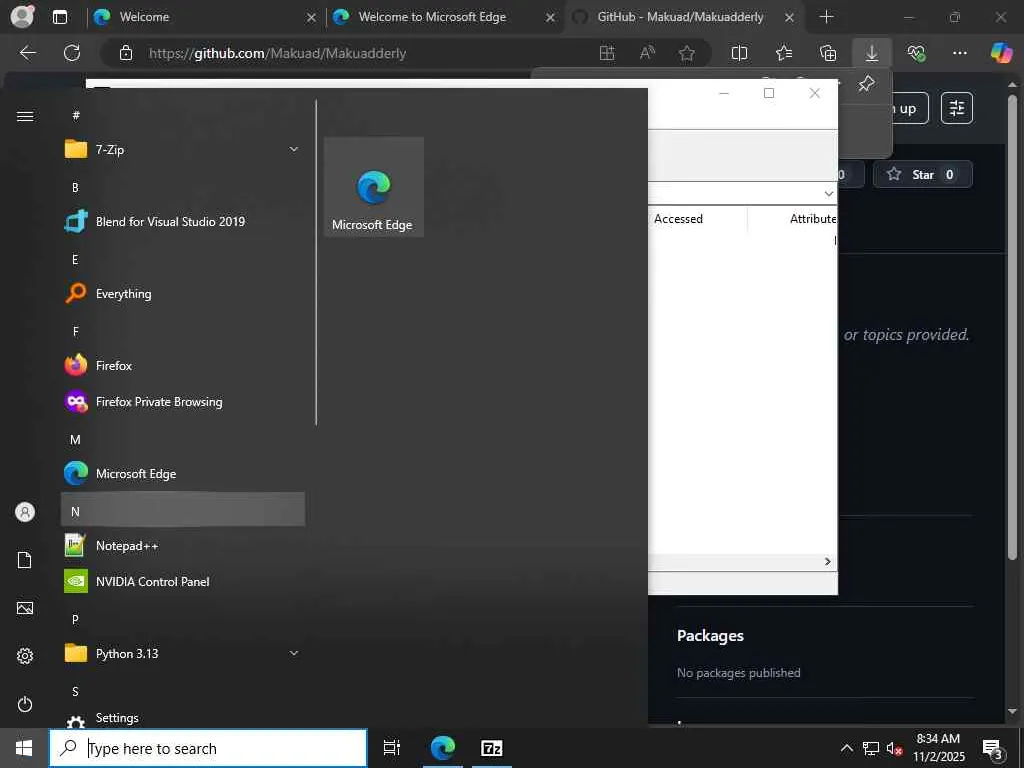The image size is (1024, 768).
Task: Open Edge tab actions menu
Action: [60, 17]
